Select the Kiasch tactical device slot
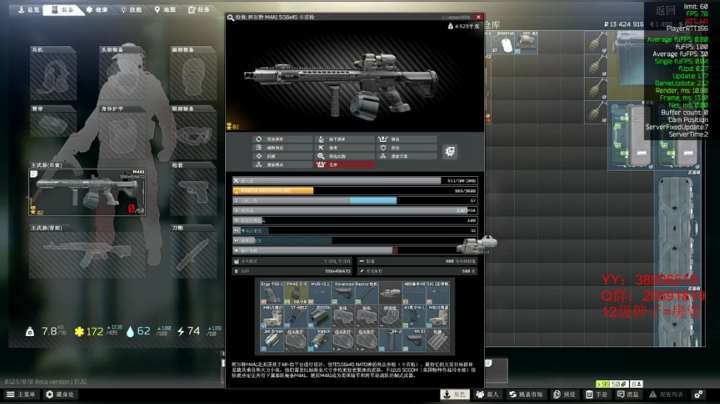Viewport: 720px width, 404px height. click(320, 341)
